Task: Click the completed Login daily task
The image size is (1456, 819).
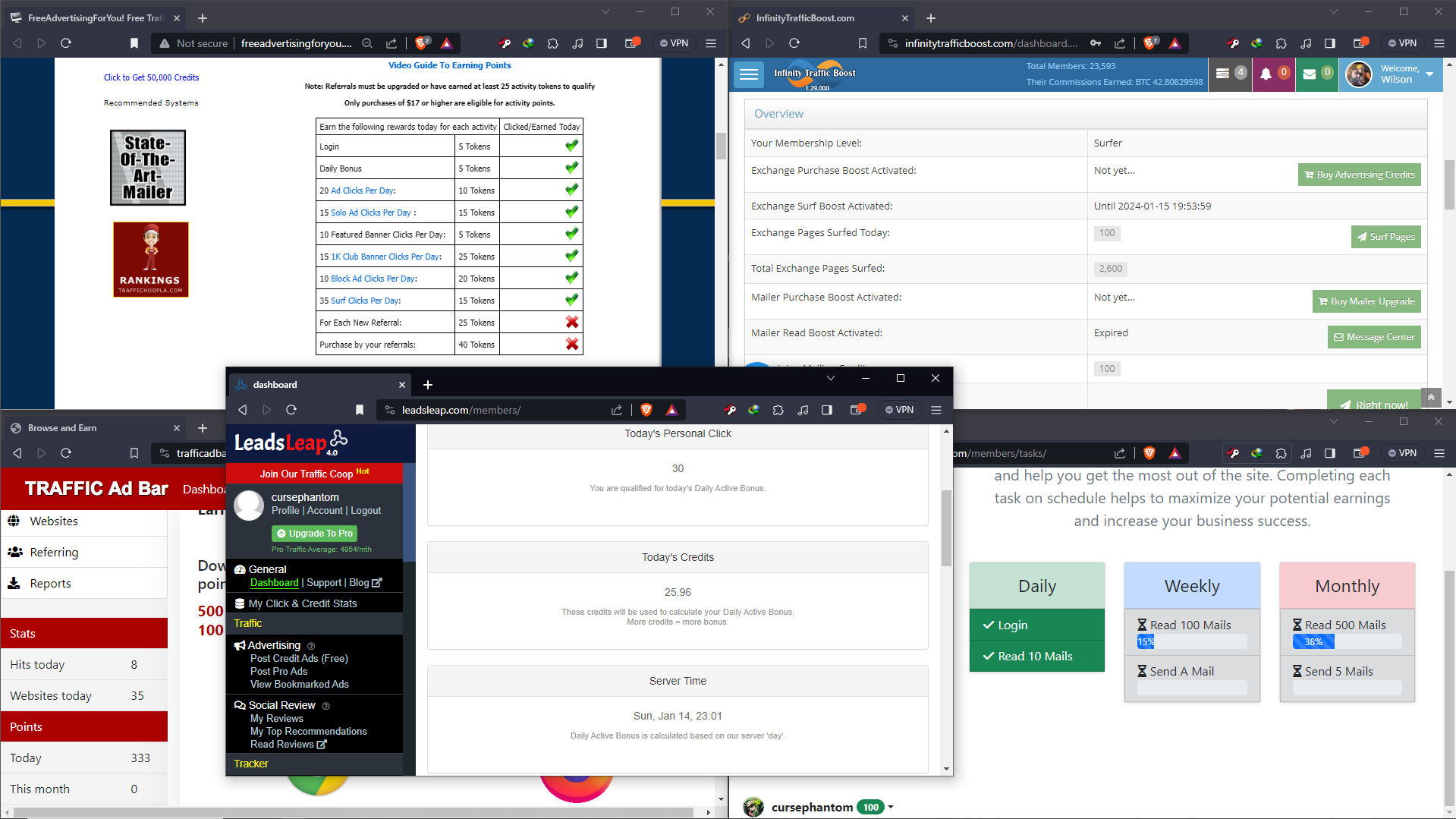Action: [x=1036, y=625]
